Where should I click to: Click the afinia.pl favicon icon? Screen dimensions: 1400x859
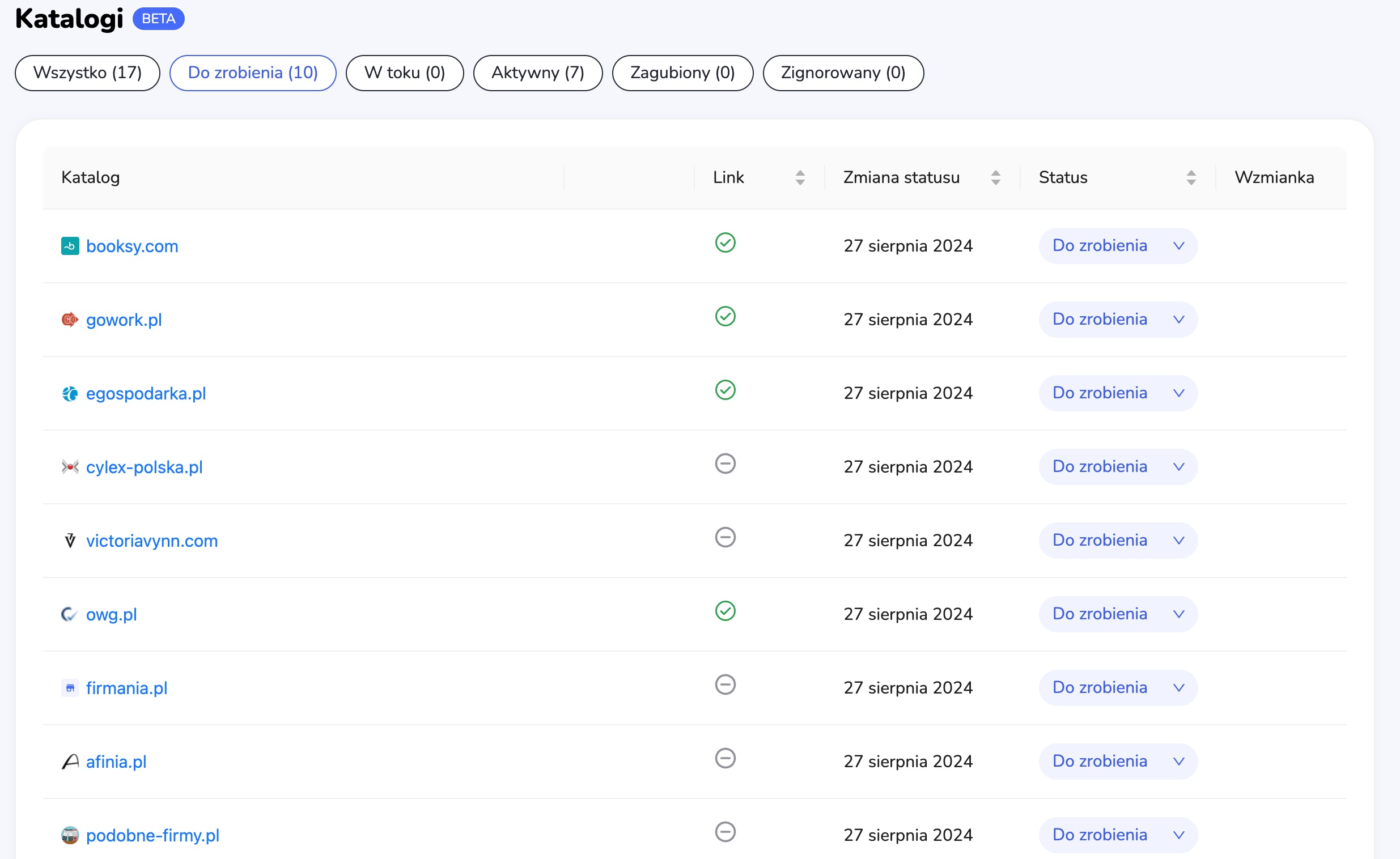70,762
